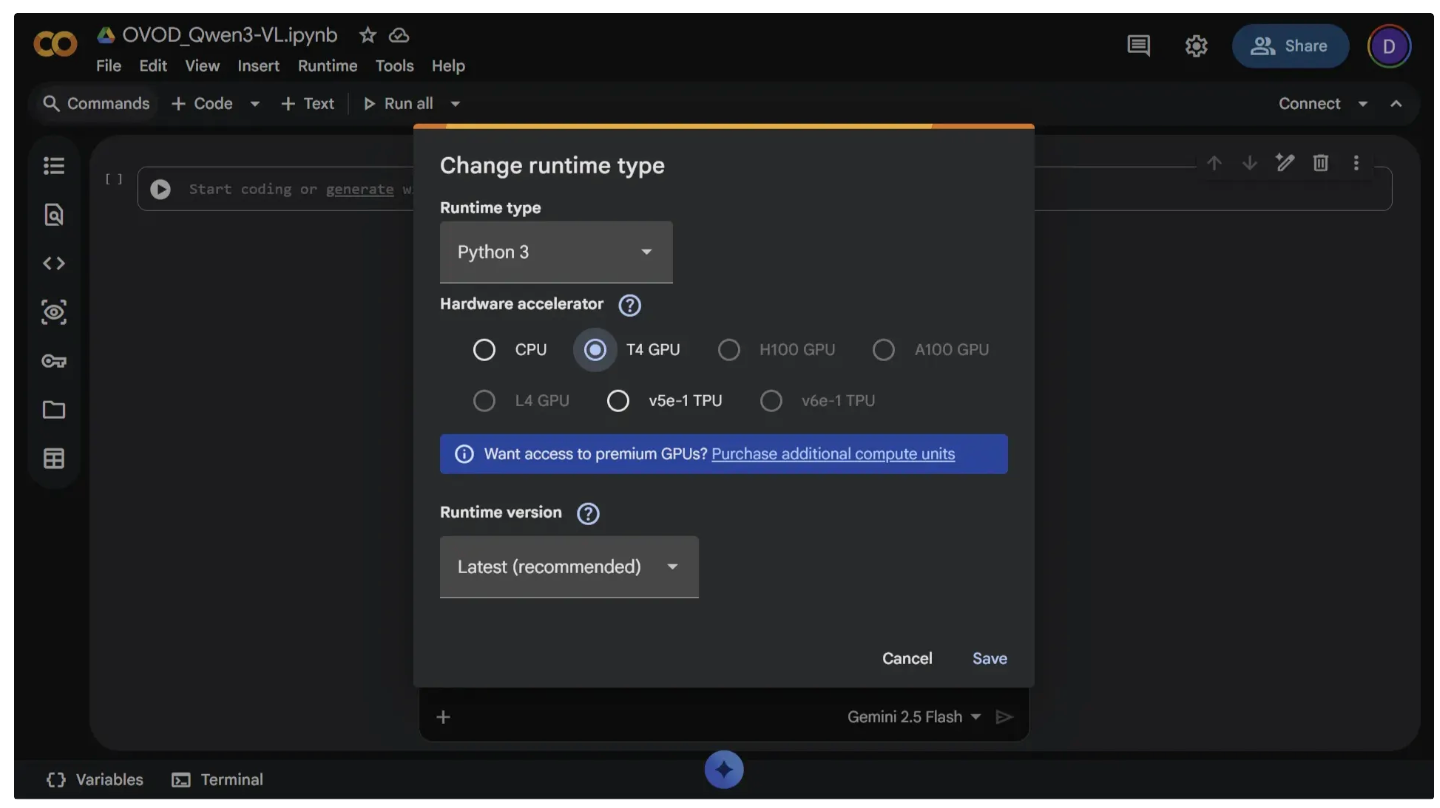The height and width of the screenshot is (808, 1440).
Task: Open the Runtime version dropdown
Action: pos(568,567)
